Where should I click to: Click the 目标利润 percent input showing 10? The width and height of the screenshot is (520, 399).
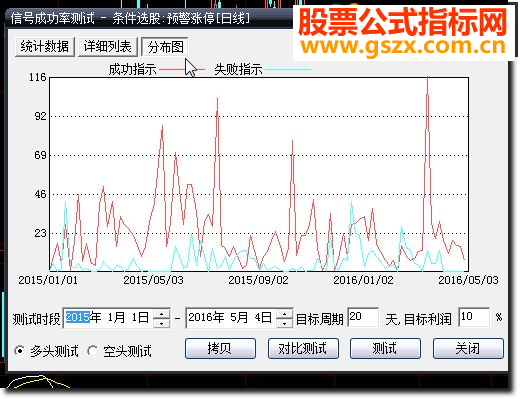coord(474,317)
